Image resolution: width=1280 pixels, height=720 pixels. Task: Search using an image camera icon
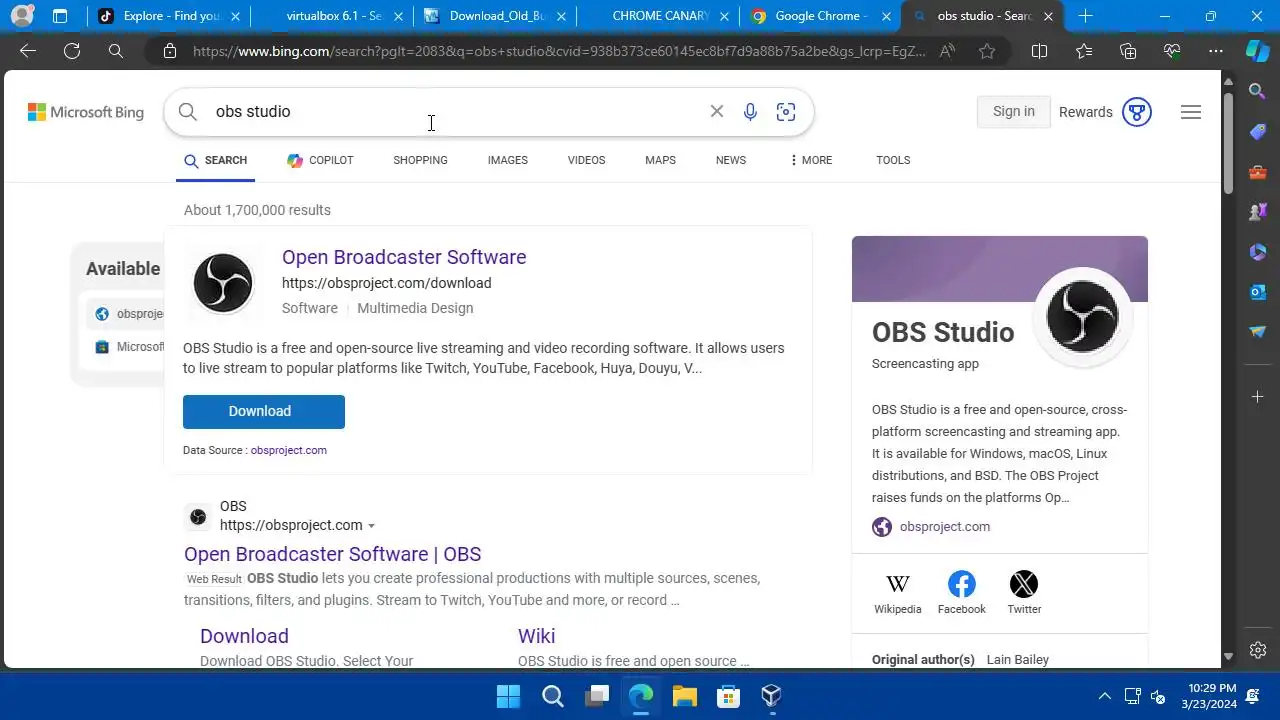click(x=786, y=112)
